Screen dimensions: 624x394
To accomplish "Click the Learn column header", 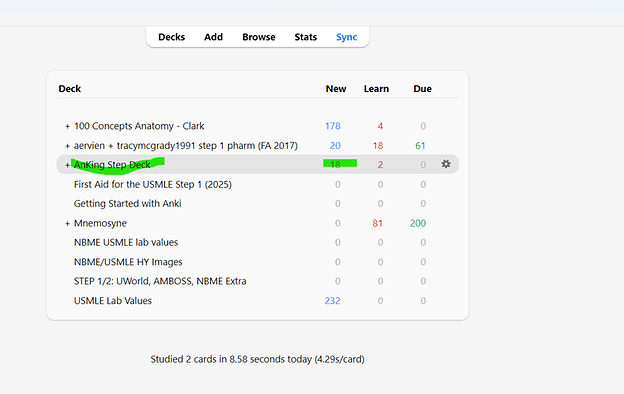I will click(376, 89).
